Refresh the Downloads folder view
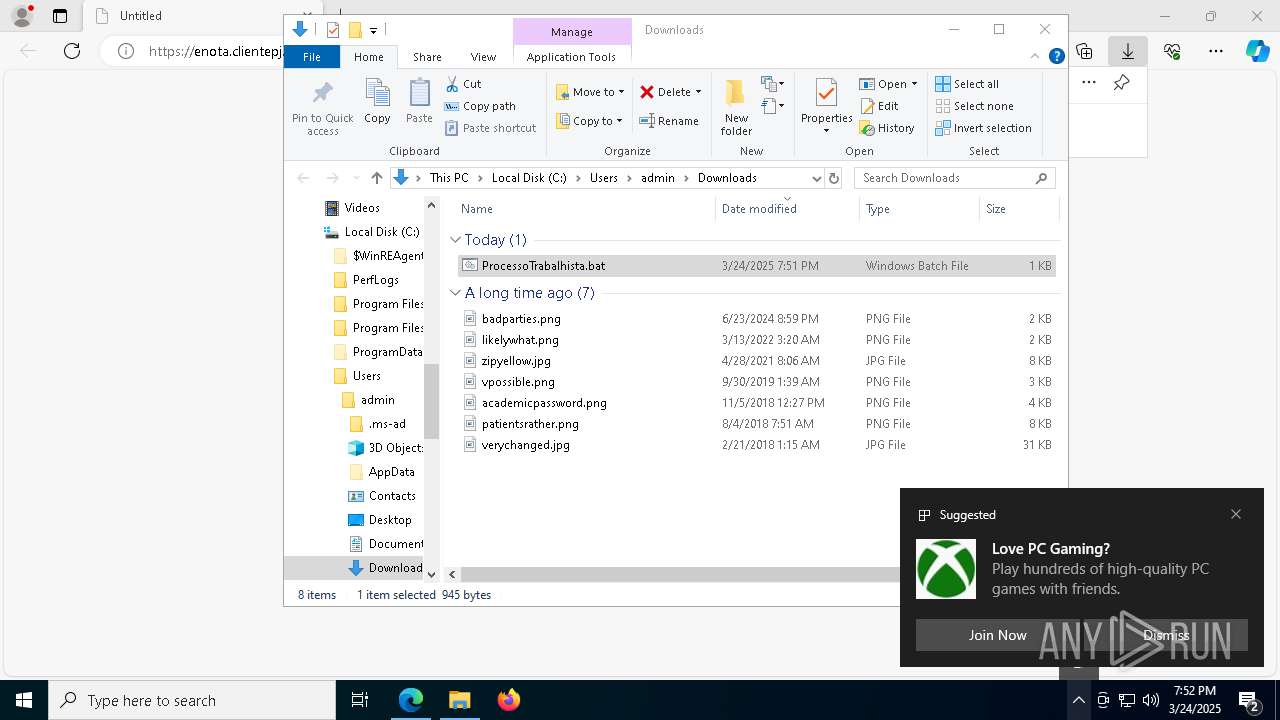The width and height of the screenshot is (1280, 720). [834, 178]
